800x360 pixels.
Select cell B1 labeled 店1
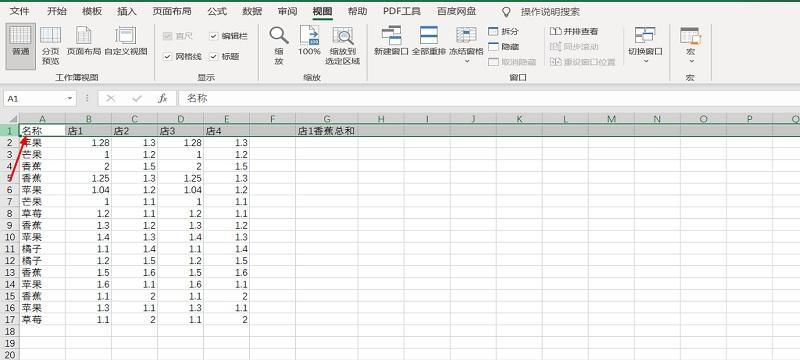(x=88, y=131)
